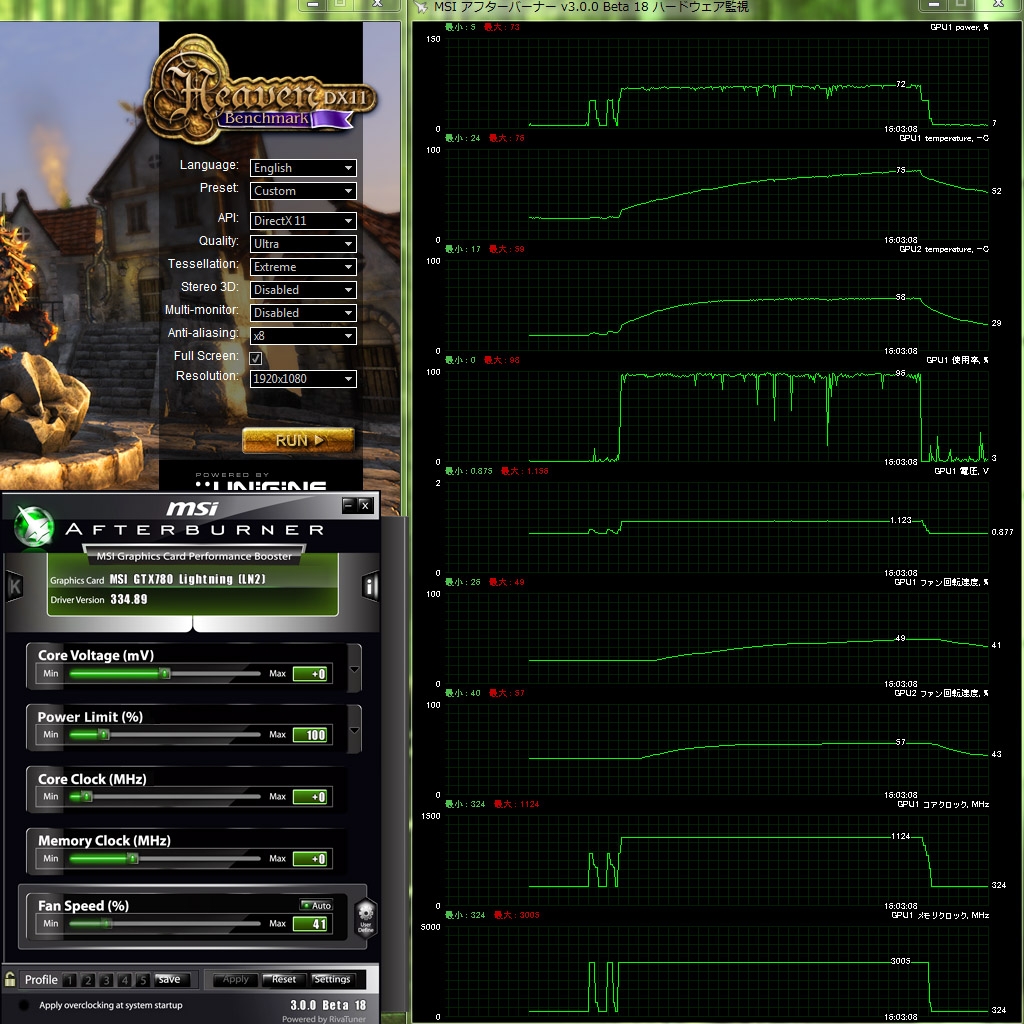Click the driver version '334.89' text
The width and height of the screenshot is (1024, 1024).
(x=129, y=599)
